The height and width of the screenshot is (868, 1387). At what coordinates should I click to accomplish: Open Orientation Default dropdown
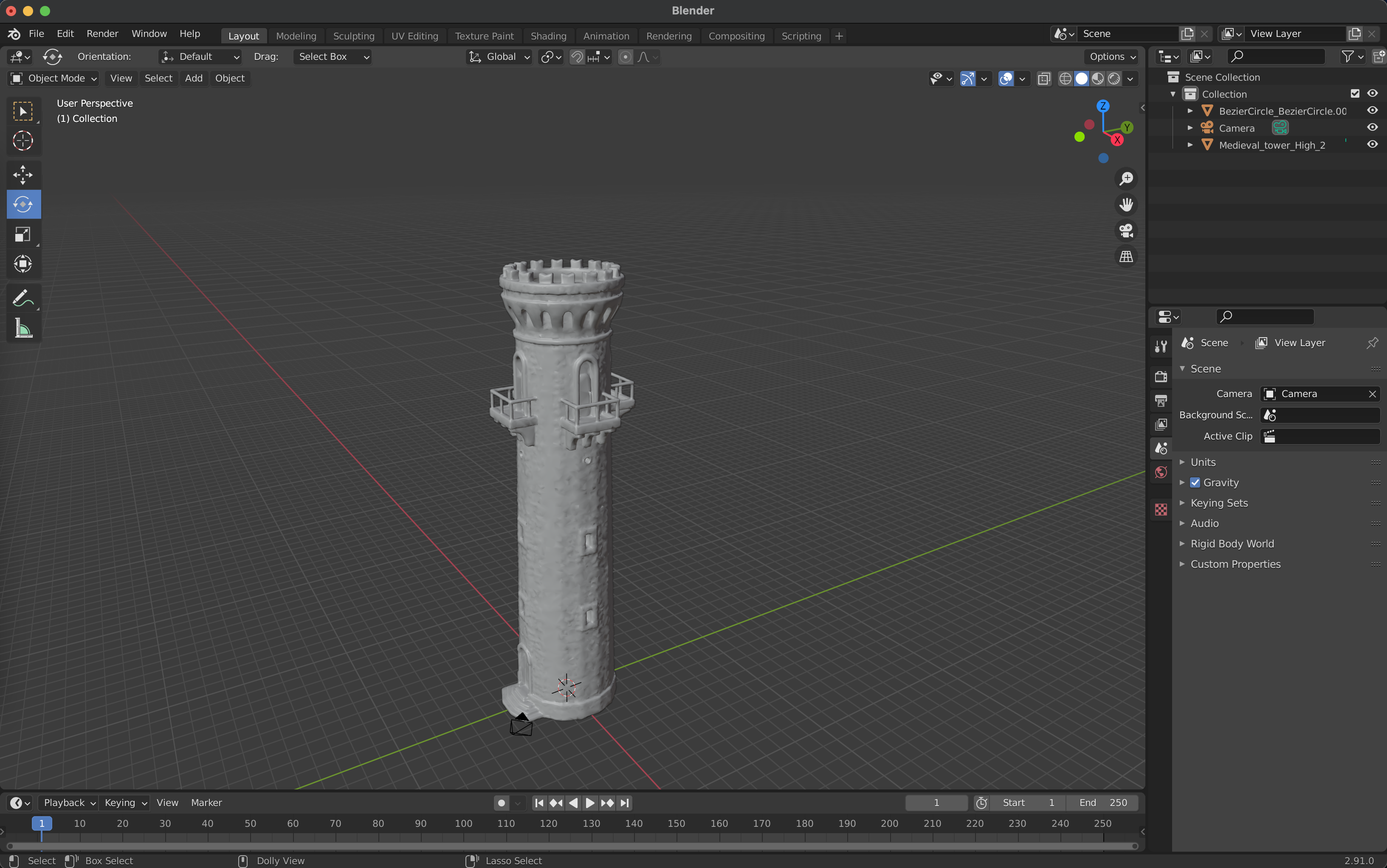click(200, 57)
